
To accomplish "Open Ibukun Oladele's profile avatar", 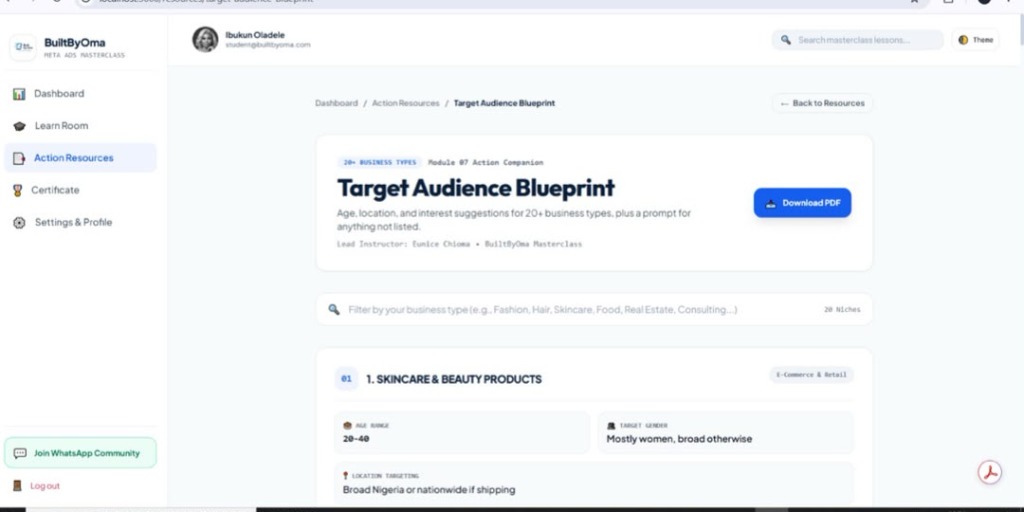I will tap(205, 39).
